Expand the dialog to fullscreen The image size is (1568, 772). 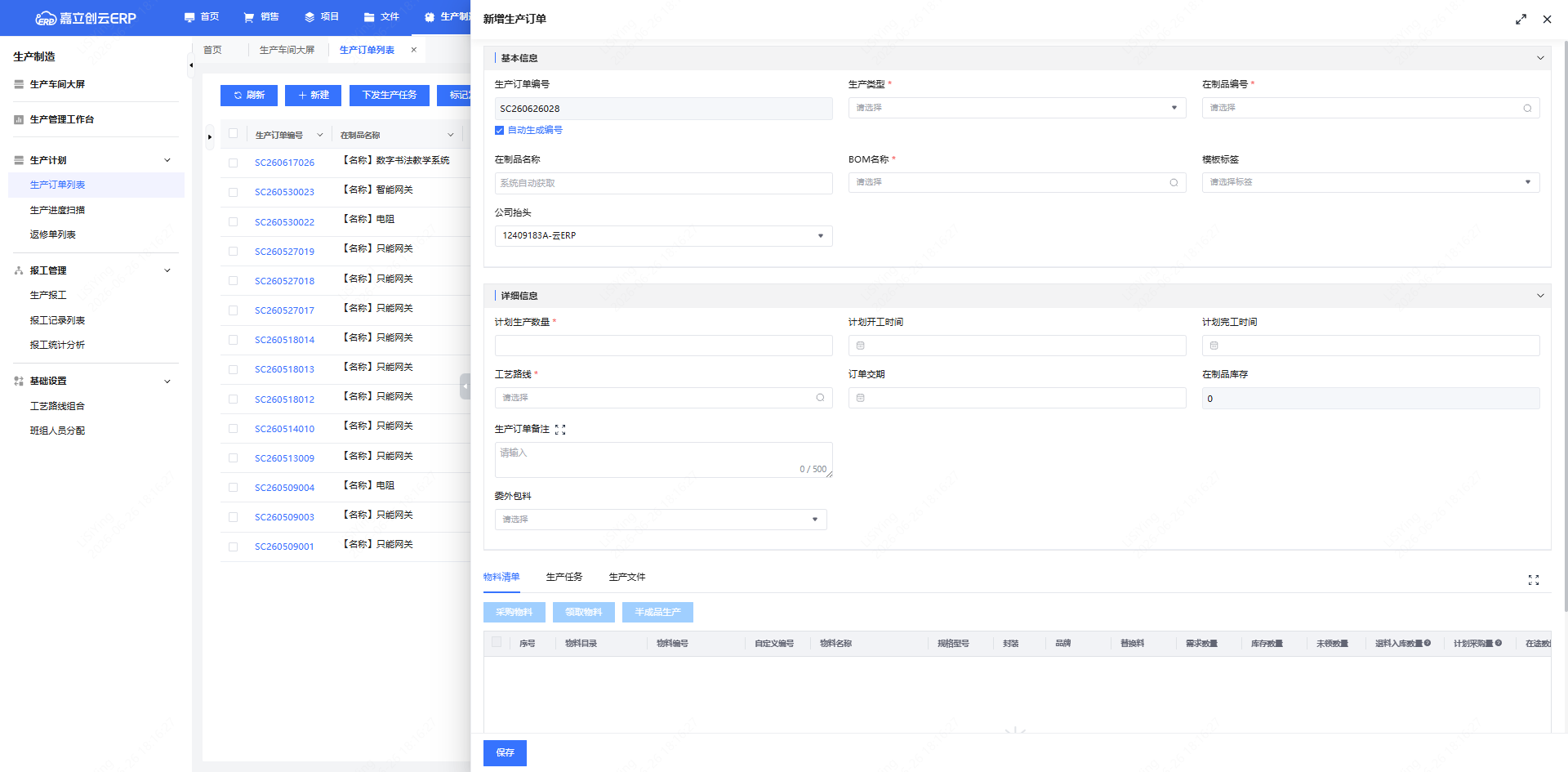pyautogui.click(x=1521, y=19)
